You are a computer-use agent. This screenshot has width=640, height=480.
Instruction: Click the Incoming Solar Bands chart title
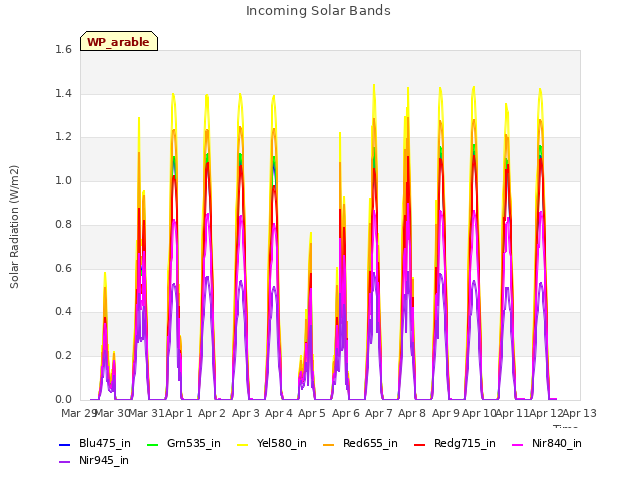pos(318,11)
